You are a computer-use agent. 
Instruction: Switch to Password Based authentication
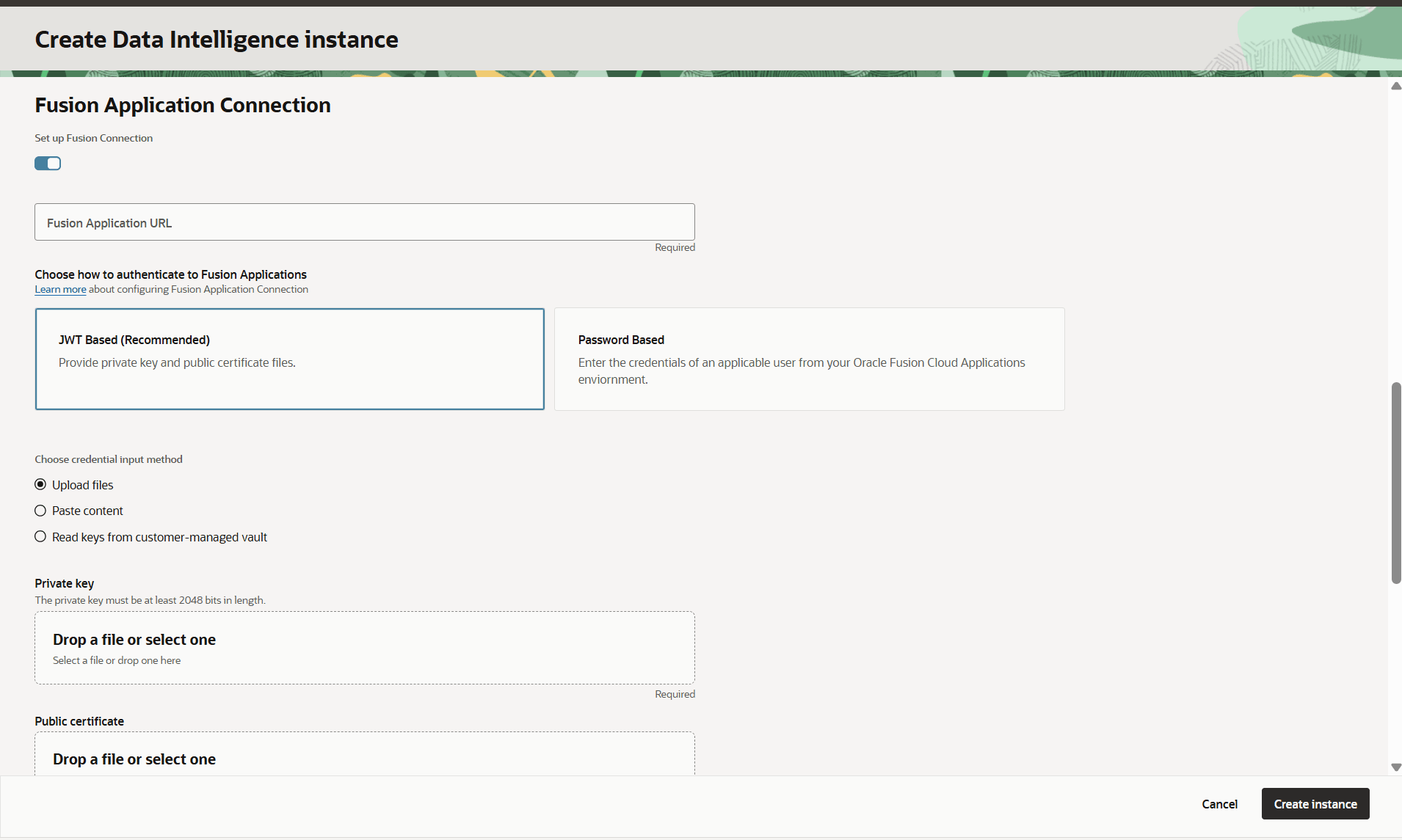[x=808, y=359]
